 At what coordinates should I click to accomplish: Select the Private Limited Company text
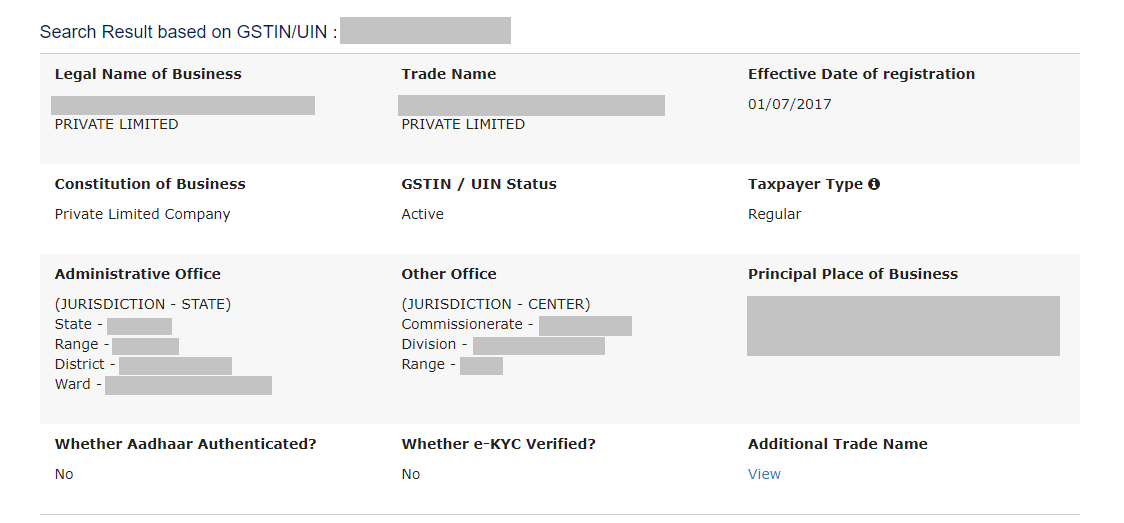tap(142, 214)
